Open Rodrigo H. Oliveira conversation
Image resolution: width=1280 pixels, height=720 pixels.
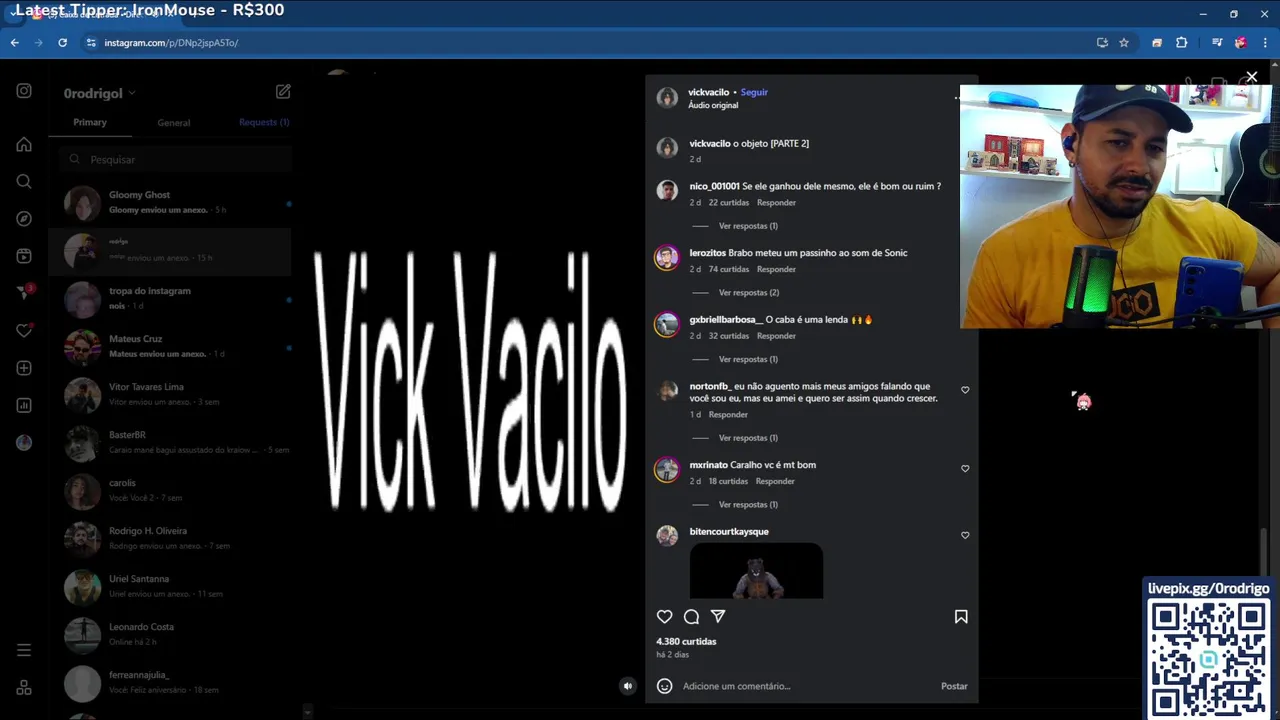pyautogui.click(x=170, y=539)
